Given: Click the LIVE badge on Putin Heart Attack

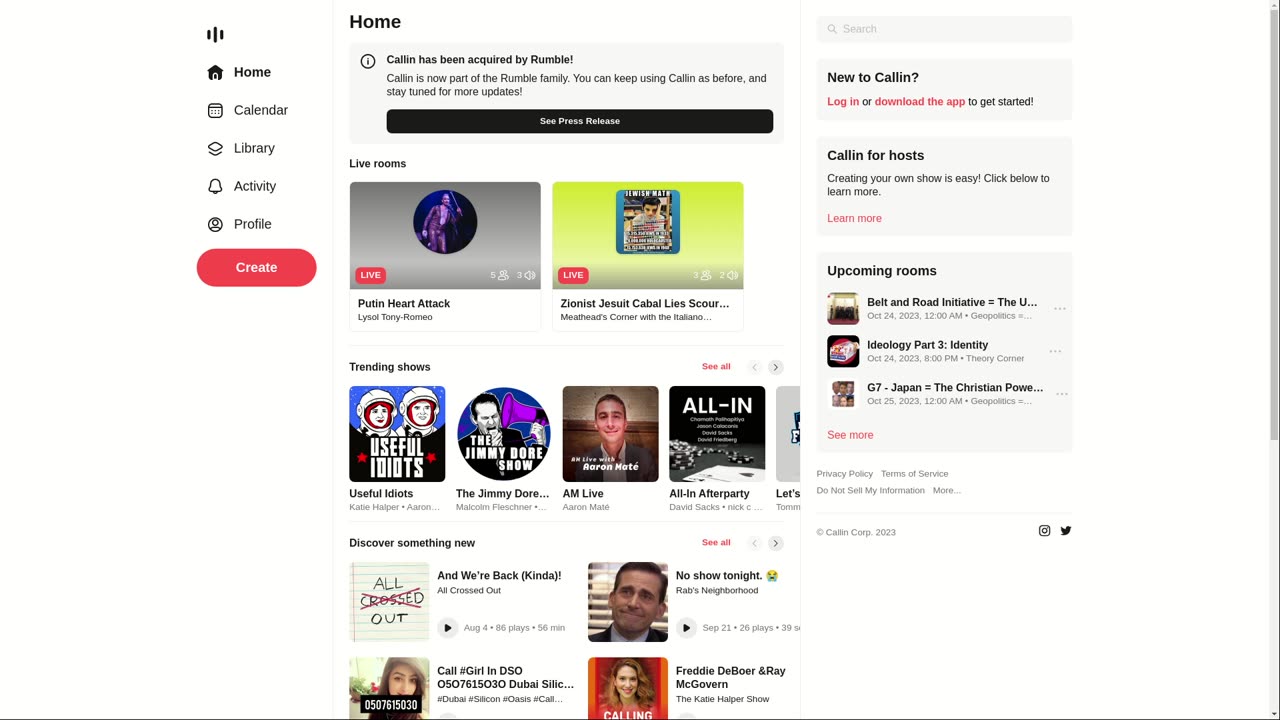Looking at the screenshot, I should click(370, 275).
